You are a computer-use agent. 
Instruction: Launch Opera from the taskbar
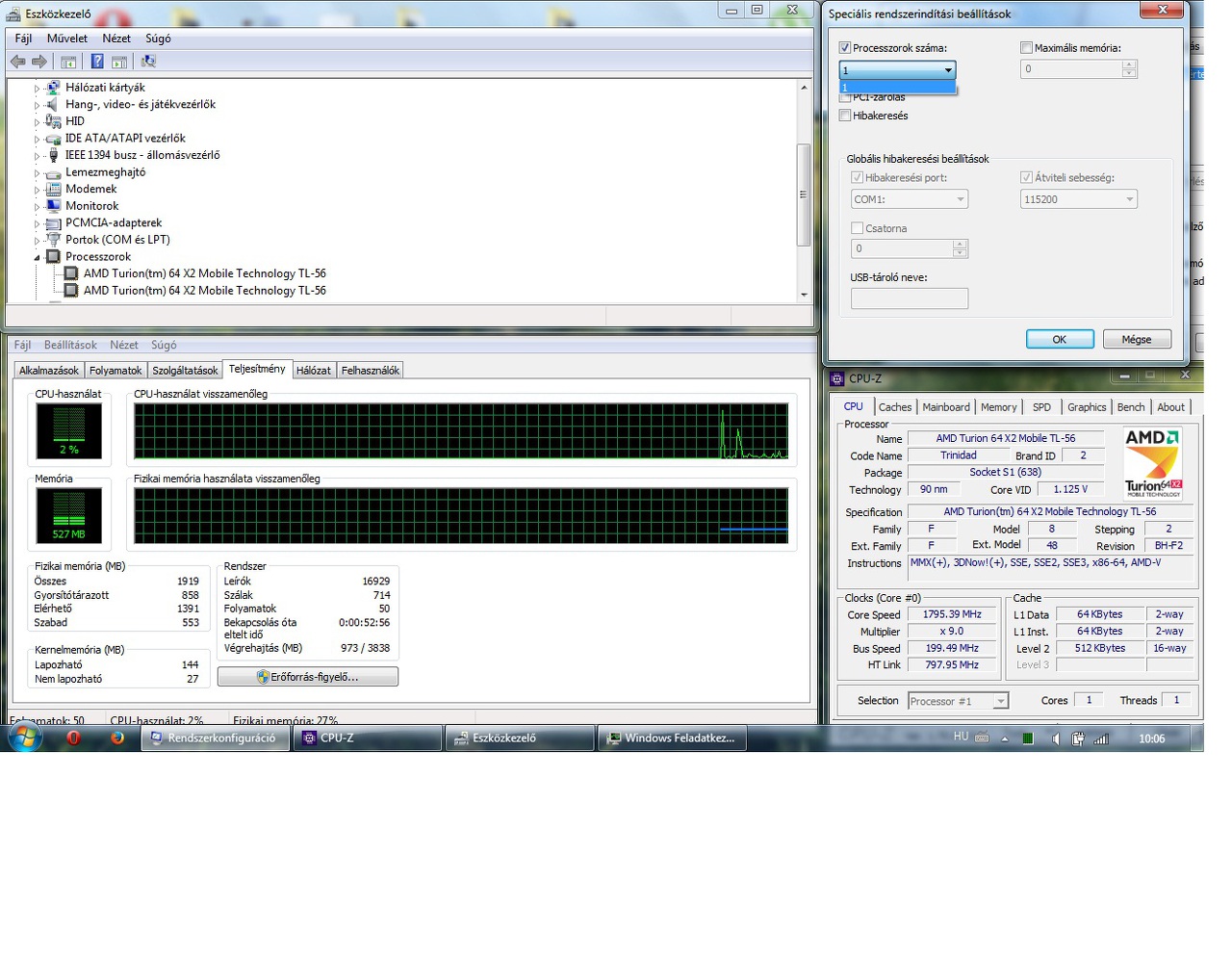(x=73, y=739)
